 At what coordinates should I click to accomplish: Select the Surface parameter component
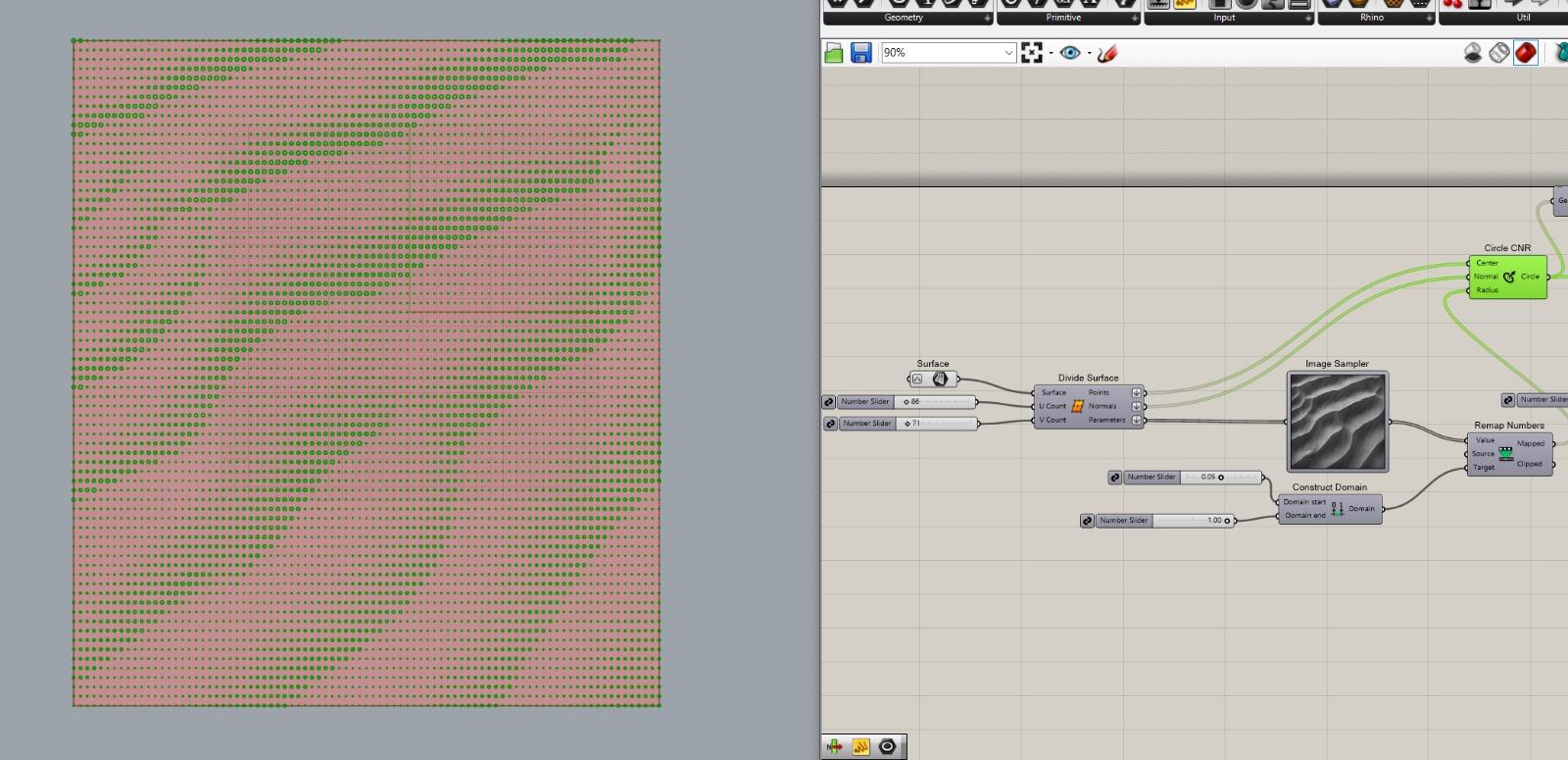point(934,379)
